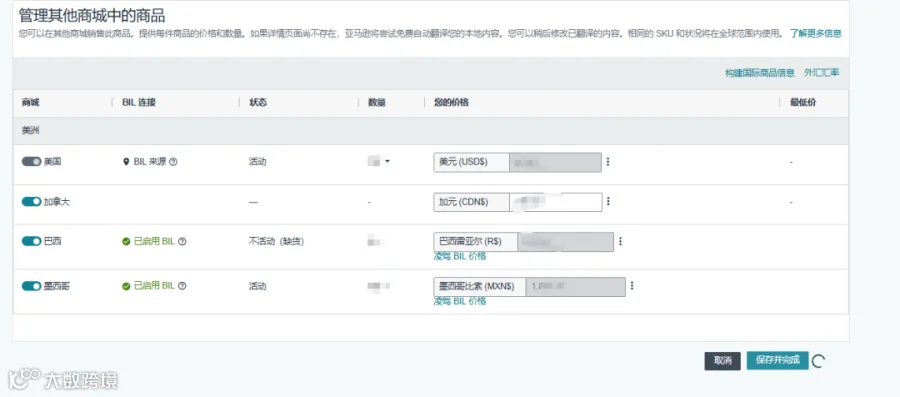The width and height of the screenshot is (900, 397).
Task: Click green check icon in 墨西哥 row
Action: [x=126, y=286]
